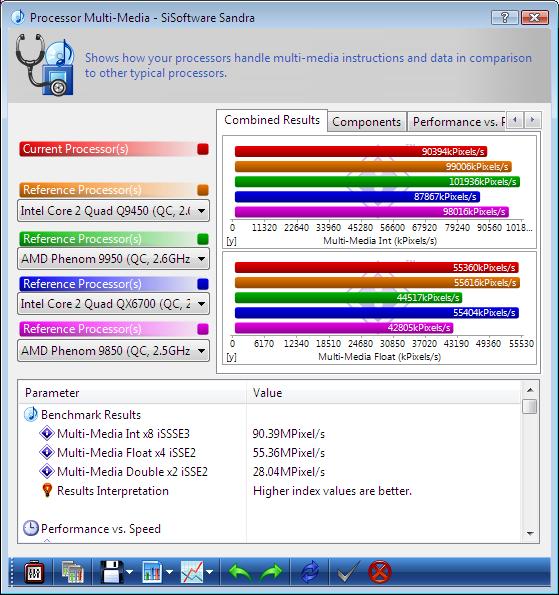Click the Benchmark Results note icon
This screenshot has height=595, width=559.
[x=30, y=414]
